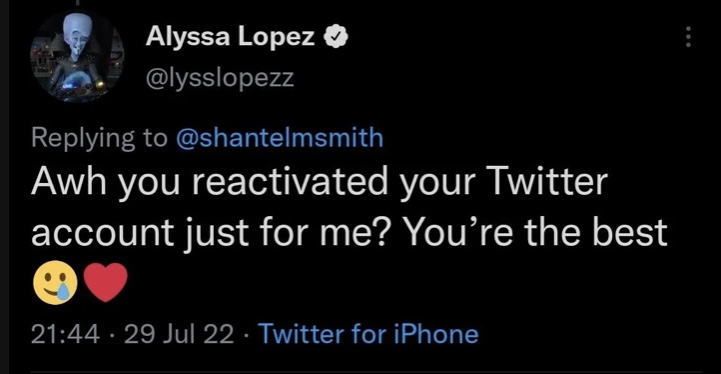Click the 'Replying to' label
This screenshot has height=374, width=721.
pos(99,138)
